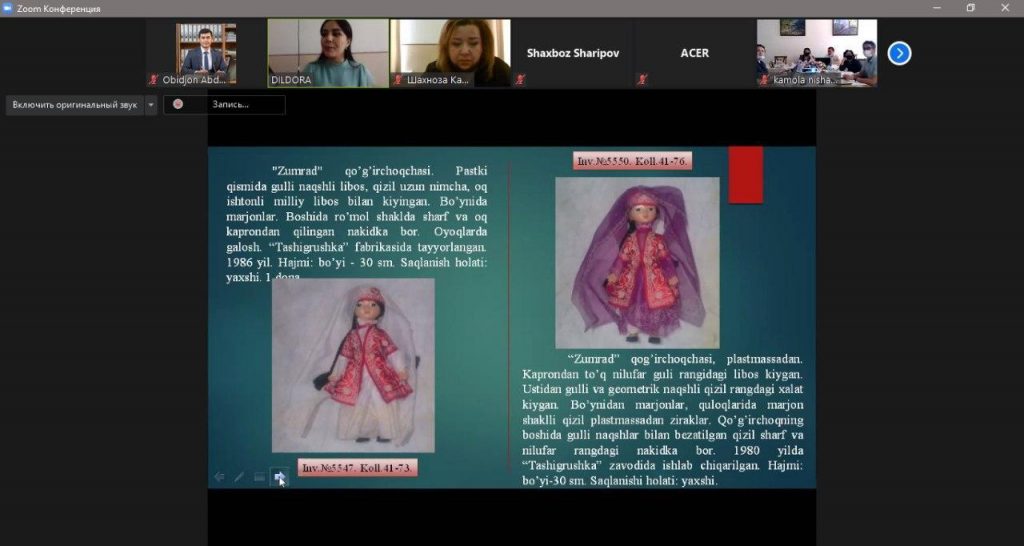Click muted mic icon on Shaxboz Sharipov tile
Image resolution: width=1024 pixels, height=546 pixels.
point(520,79)
